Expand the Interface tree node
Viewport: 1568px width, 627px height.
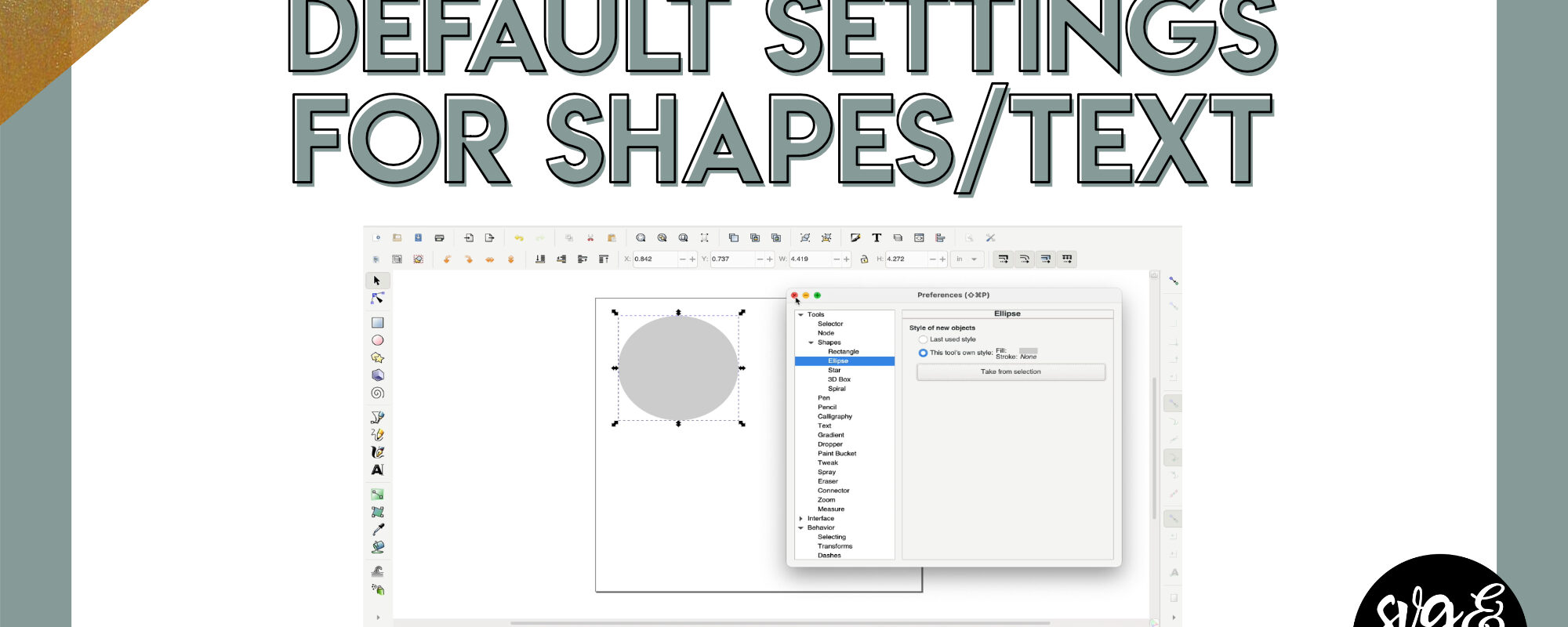point(800,518)
